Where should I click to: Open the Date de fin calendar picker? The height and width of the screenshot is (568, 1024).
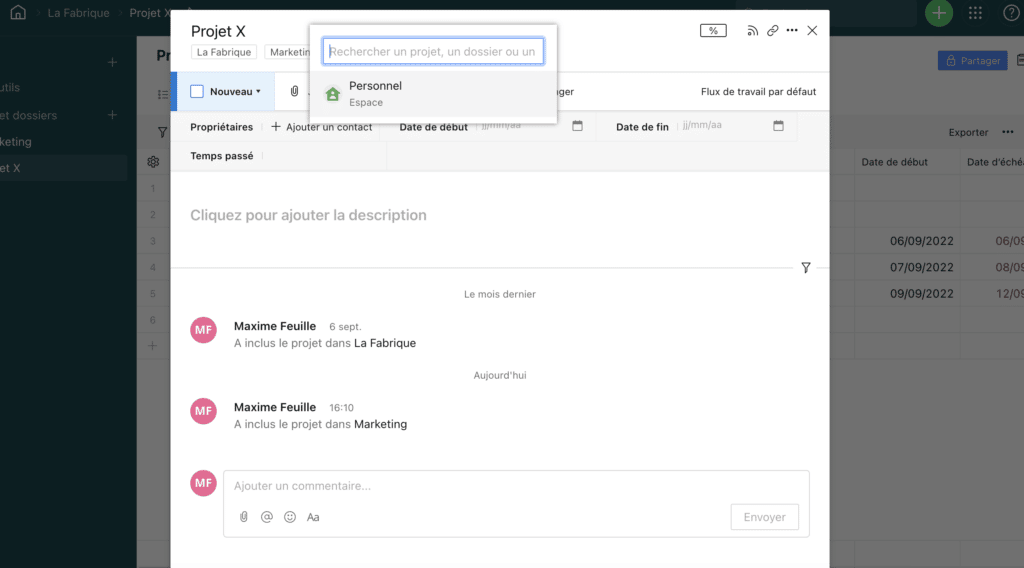(x=778, y=126)
